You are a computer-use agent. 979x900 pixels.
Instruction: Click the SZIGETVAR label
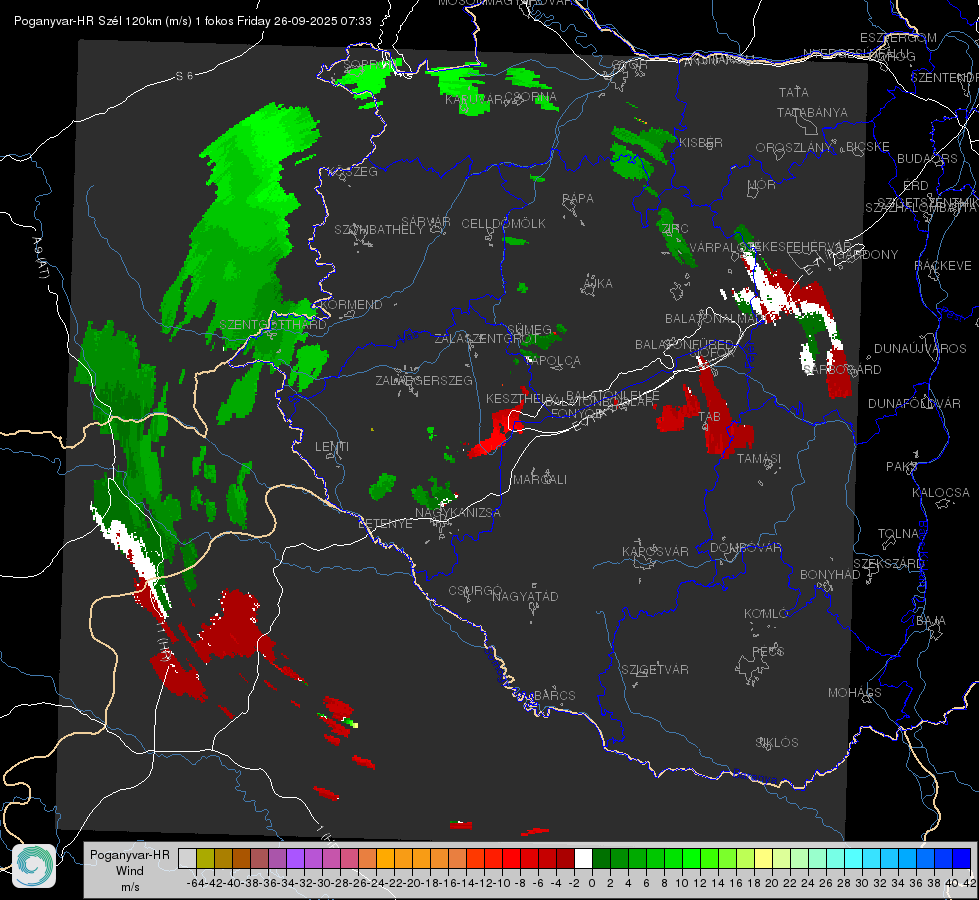coord(655,670)
